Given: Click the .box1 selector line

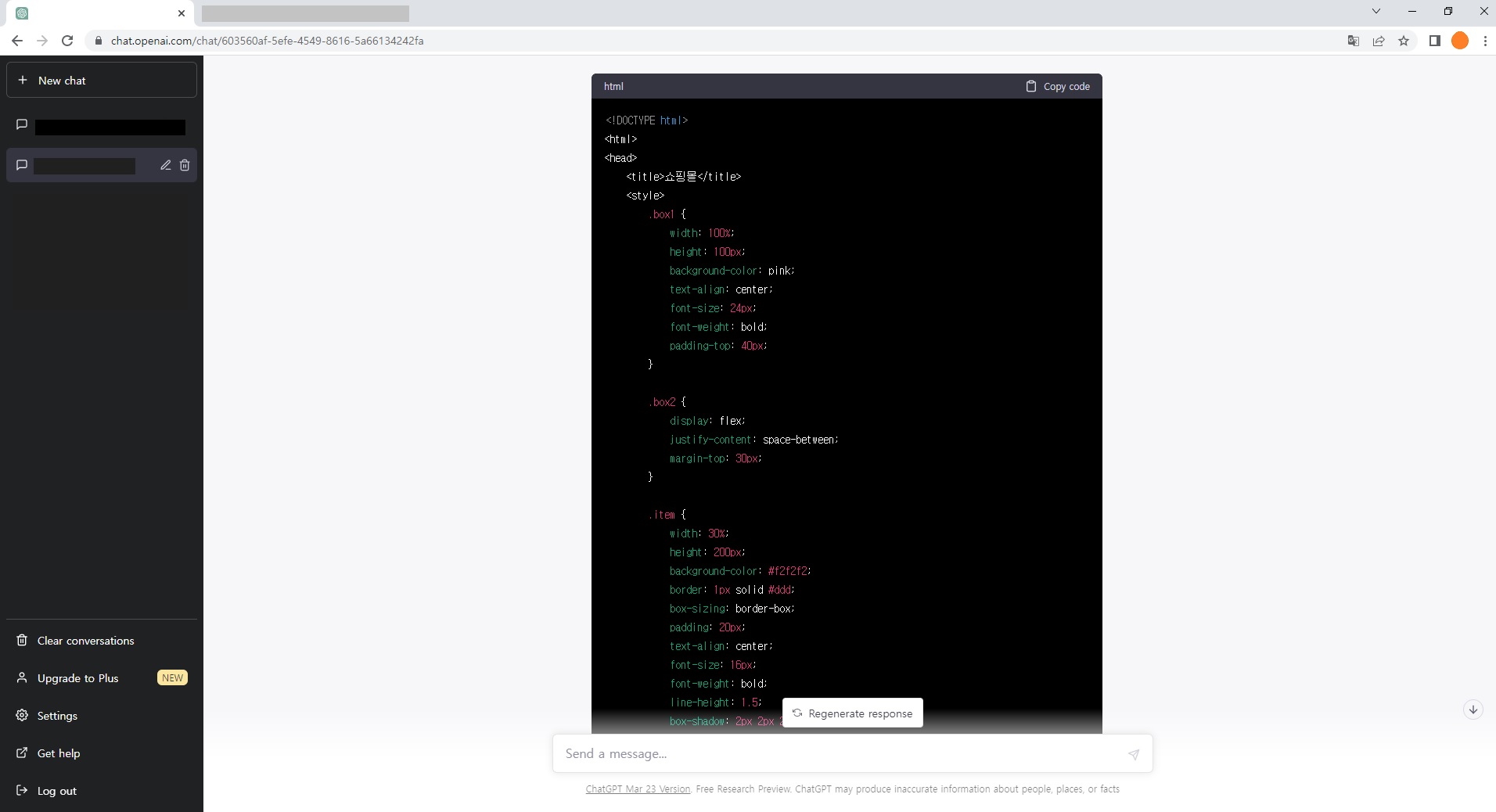Looking at the screenshot, I should point(667,214).
